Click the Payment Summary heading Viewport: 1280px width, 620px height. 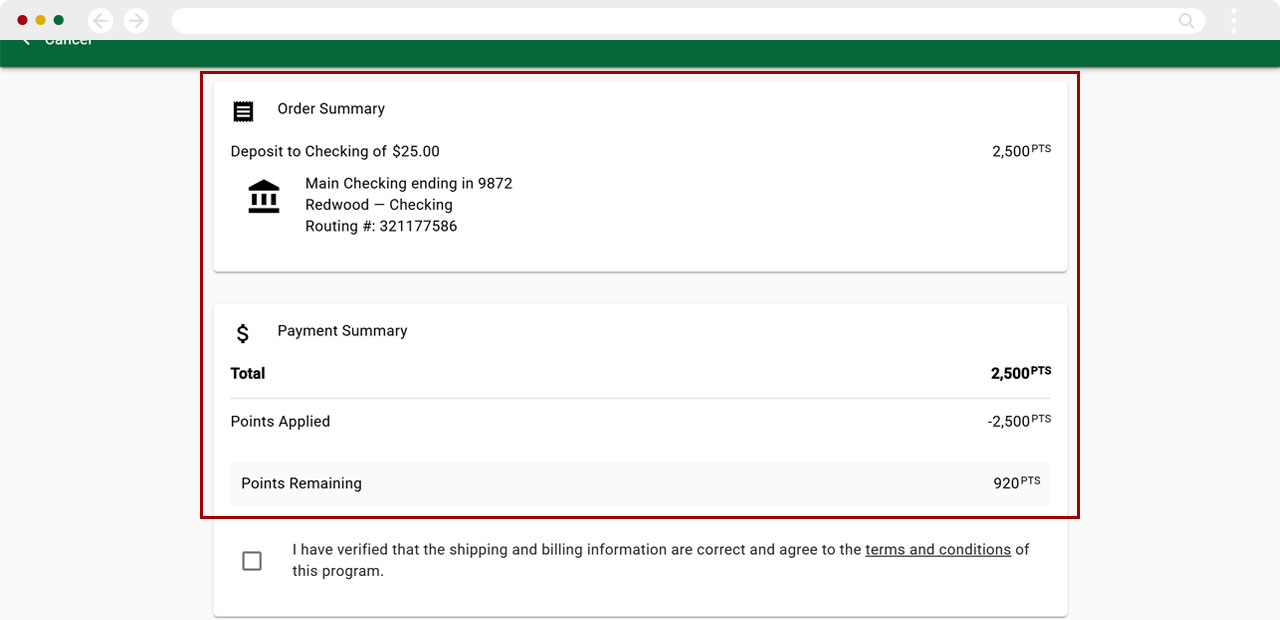click(342, 331)
